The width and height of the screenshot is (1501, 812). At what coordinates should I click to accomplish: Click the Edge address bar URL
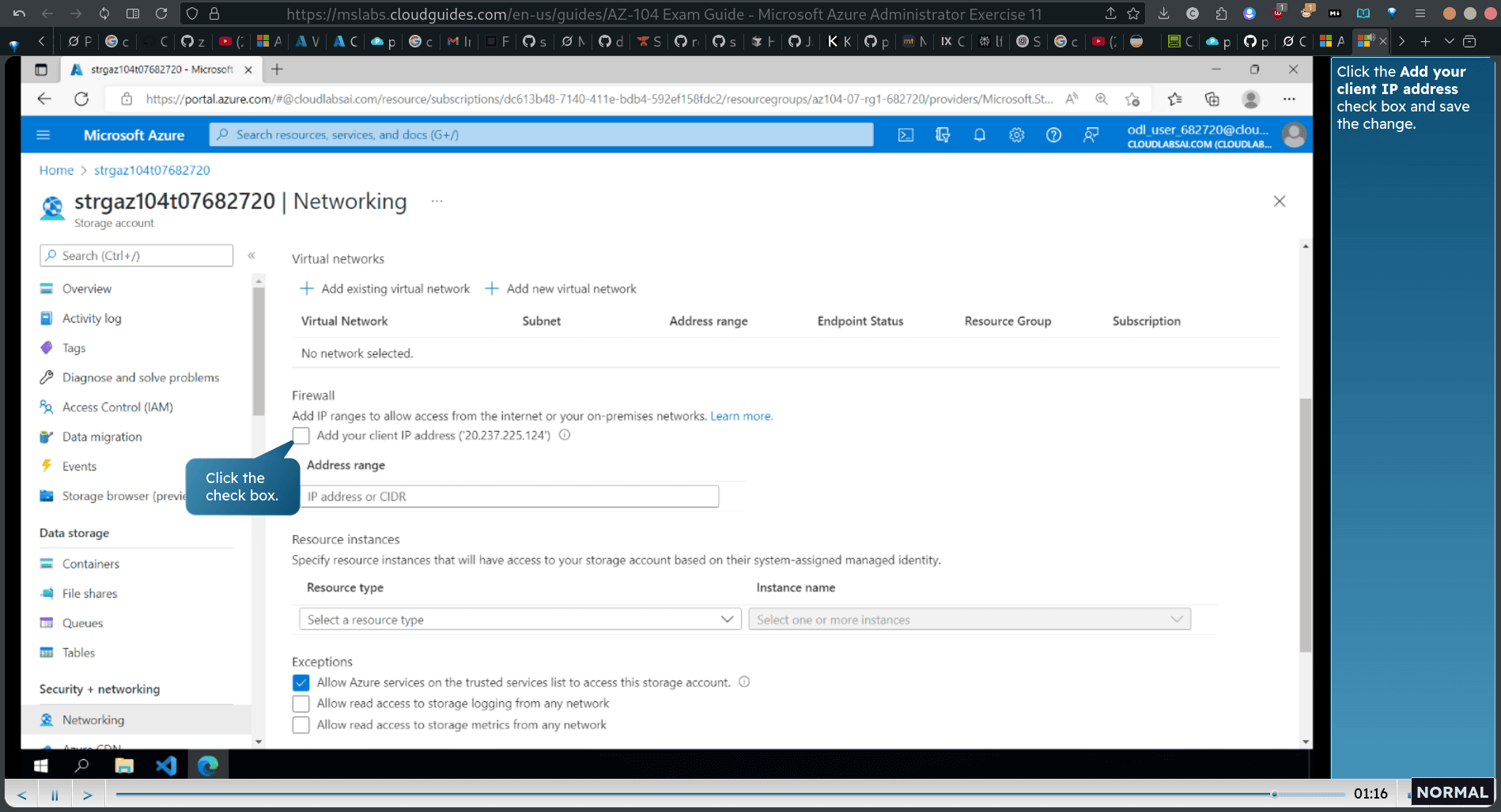point(599,99)
